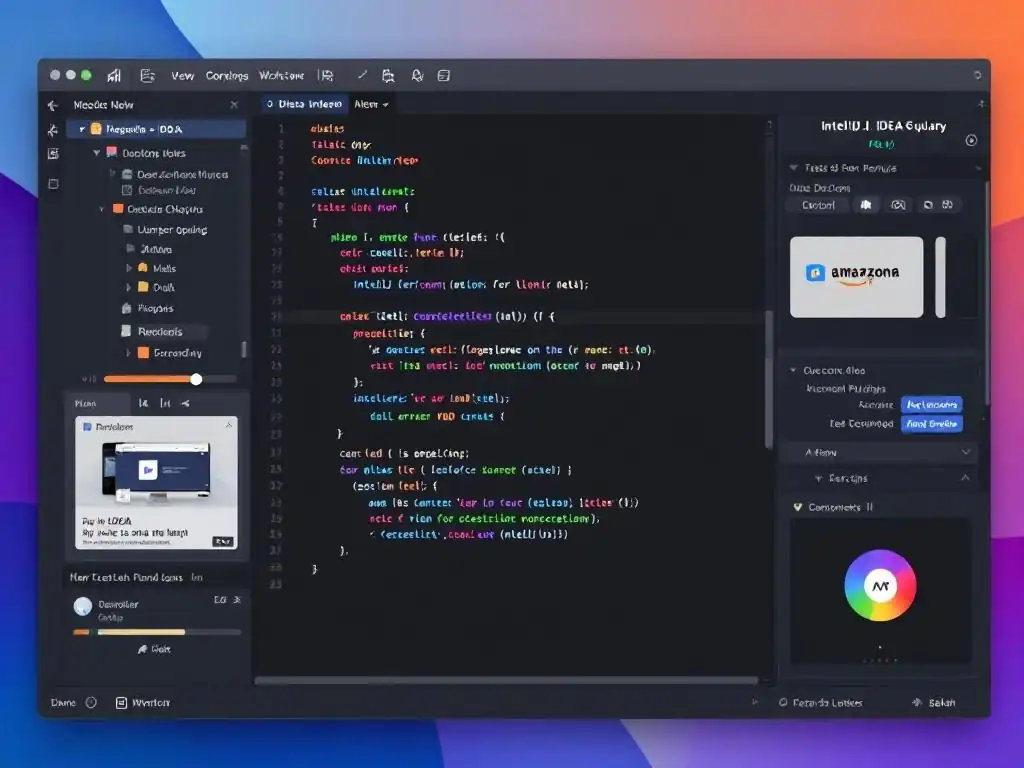Viewport: 1024px width, 768px height.
Task: Open the amazona card thumbnail
Action: [x=856, y=277]
